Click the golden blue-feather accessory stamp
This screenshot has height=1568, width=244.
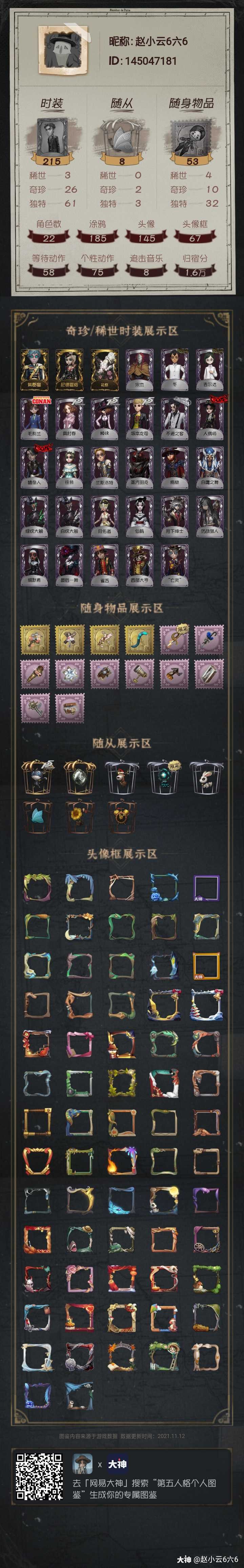(x=141, y=639)
